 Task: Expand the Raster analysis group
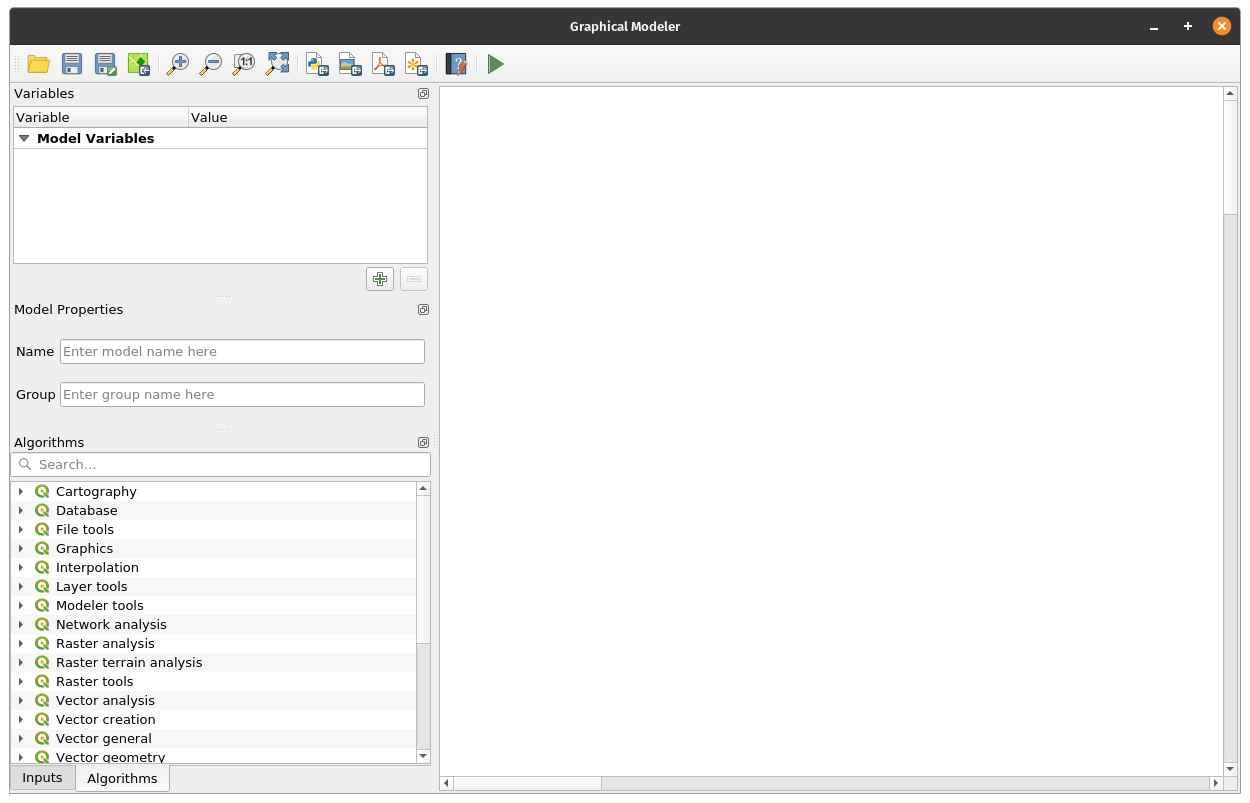pyautogui.click(x=21, y=644)
